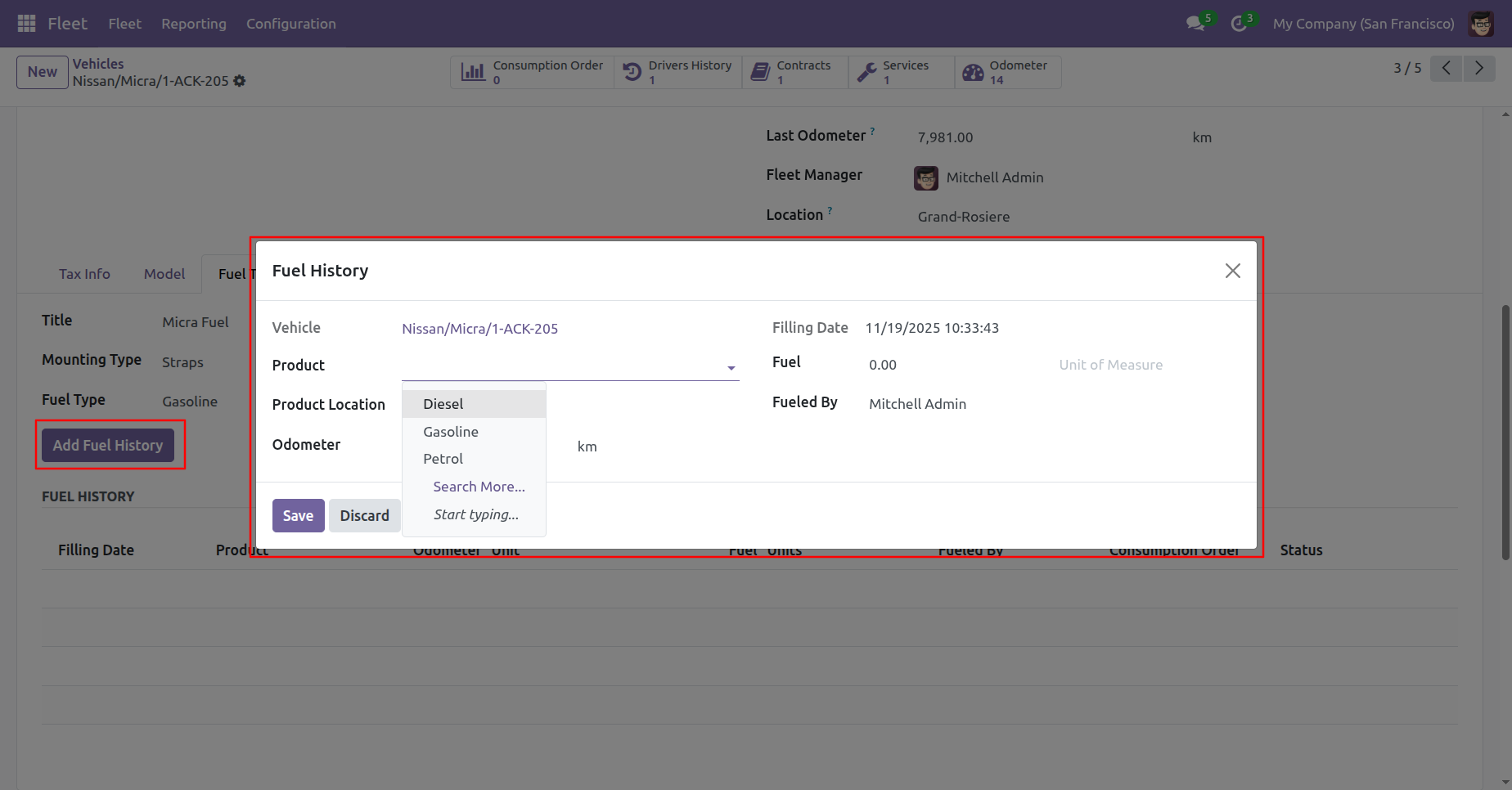Go to next vehicle record
Screen dimensions: 1512x790
1479,68
